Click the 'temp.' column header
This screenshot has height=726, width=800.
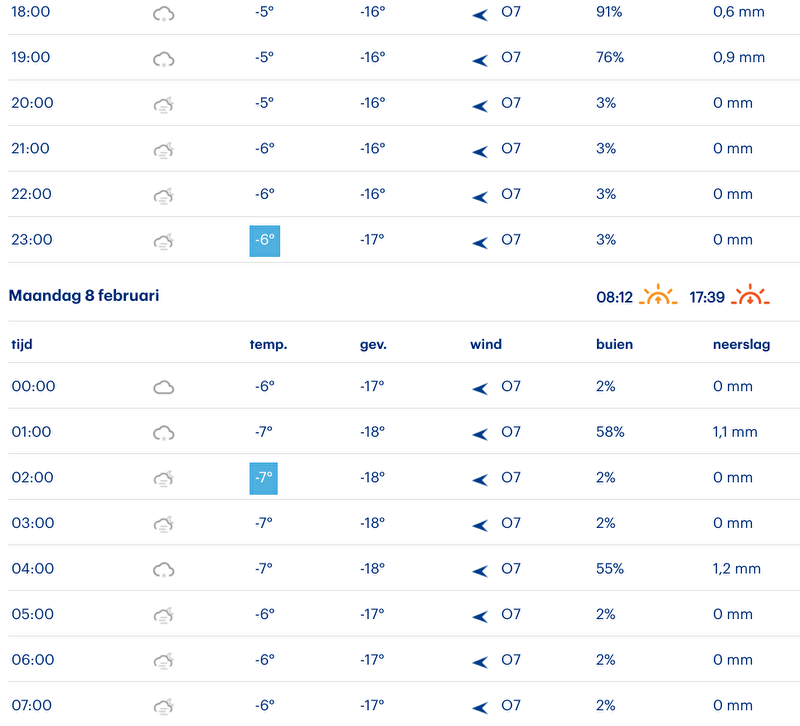[x=268, y=345]
